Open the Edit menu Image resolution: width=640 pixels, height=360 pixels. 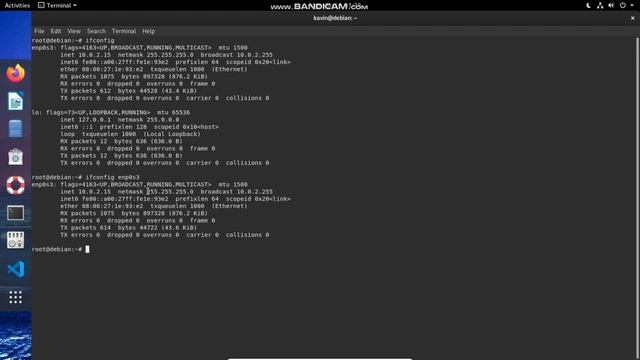[x=56, y=31]
